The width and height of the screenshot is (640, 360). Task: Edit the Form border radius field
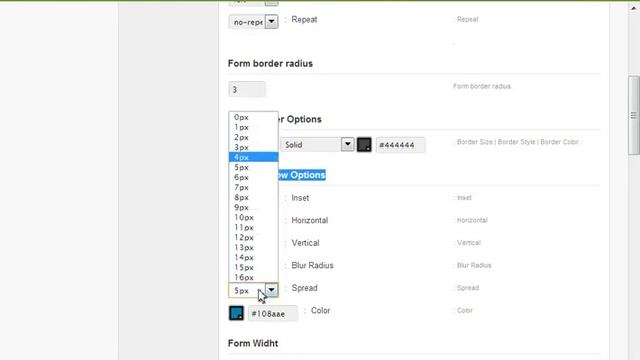[247, 89]
